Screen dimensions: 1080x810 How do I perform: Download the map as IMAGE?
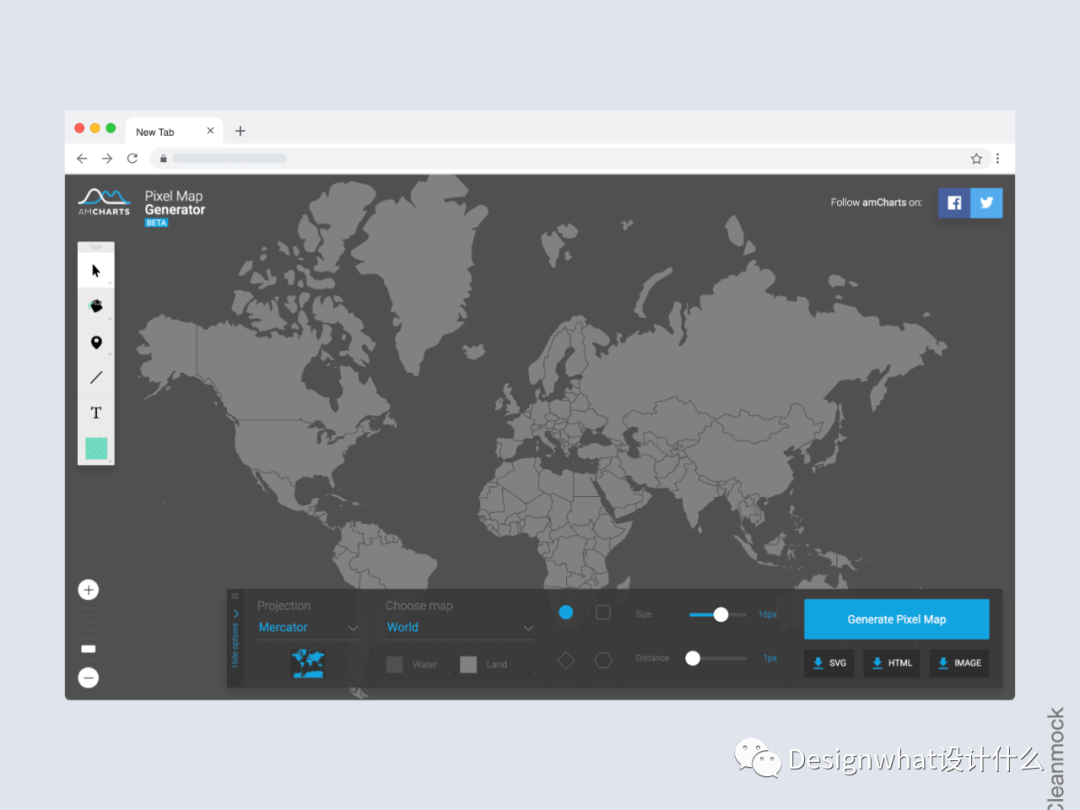(959, 663)
